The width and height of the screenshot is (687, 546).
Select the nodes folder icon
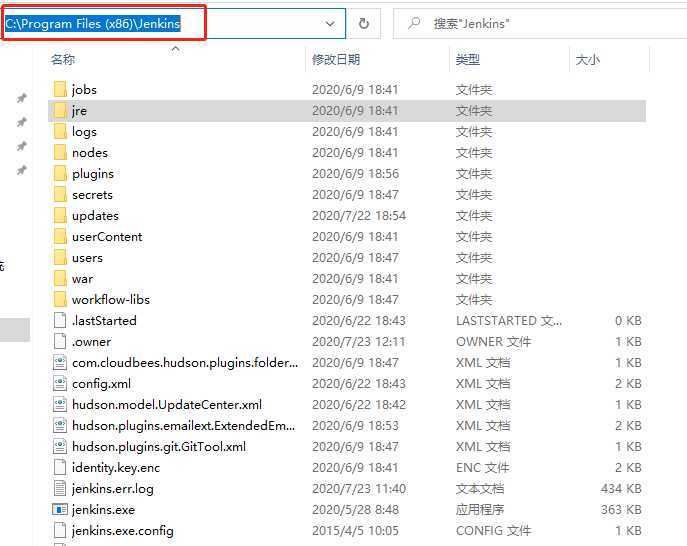click(60, 152)
